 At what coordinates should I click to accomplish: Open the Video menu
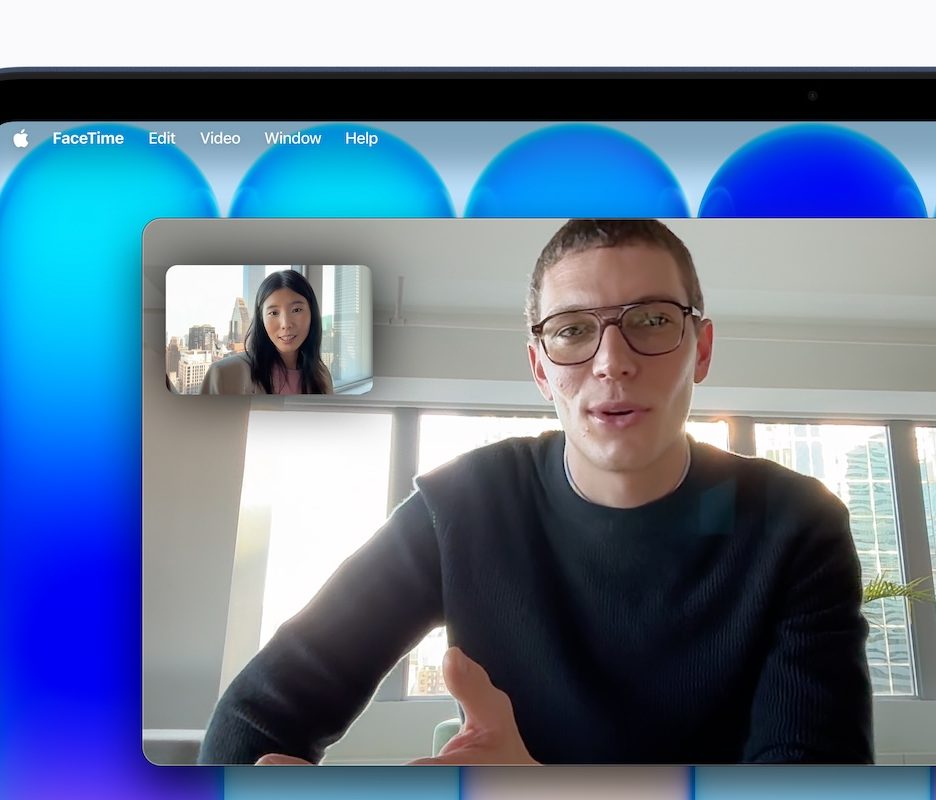coord(220,139)
